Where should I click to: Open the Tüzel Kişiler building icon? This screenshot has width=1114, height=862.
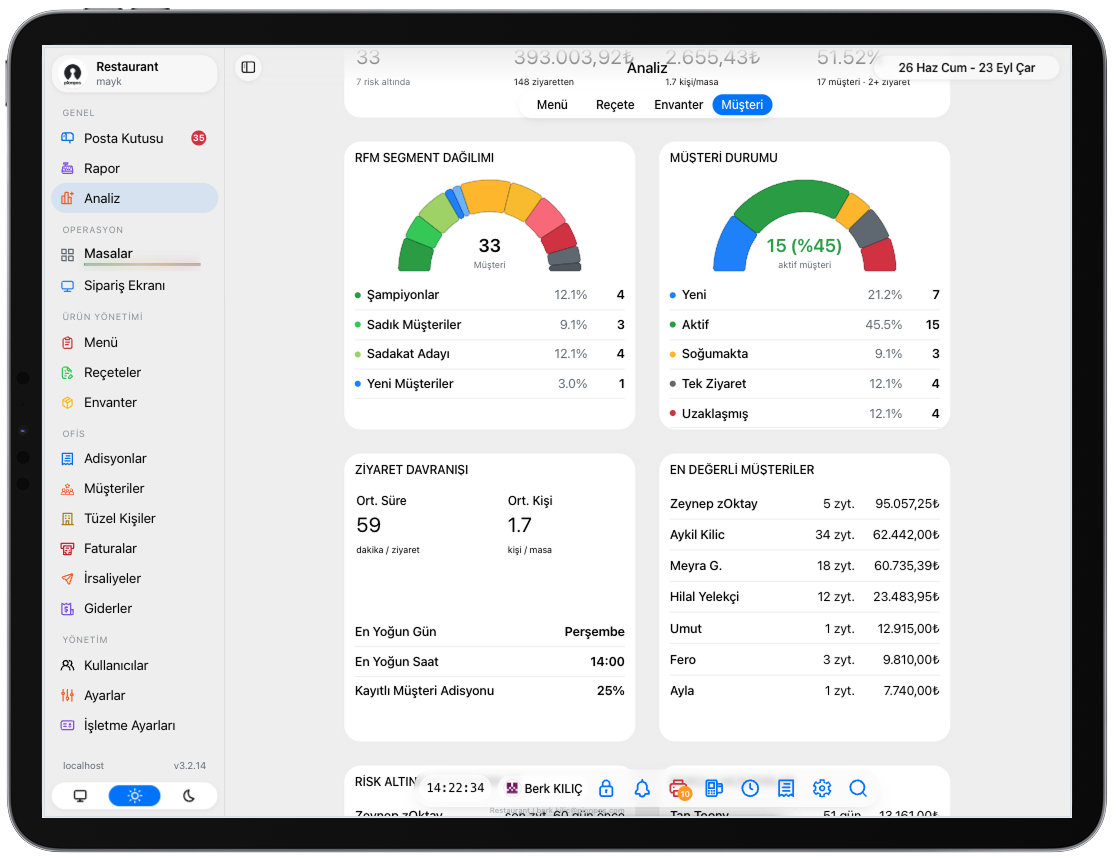pos(67,519)
